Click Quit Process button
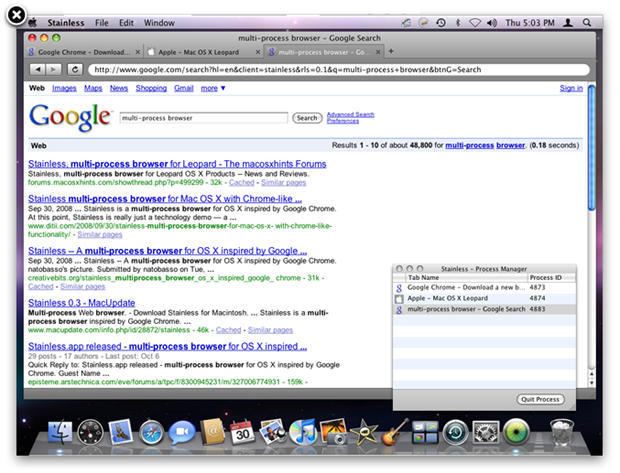This screenshot has height=473, width=620. pyautogui.click(x=540, y=399)
